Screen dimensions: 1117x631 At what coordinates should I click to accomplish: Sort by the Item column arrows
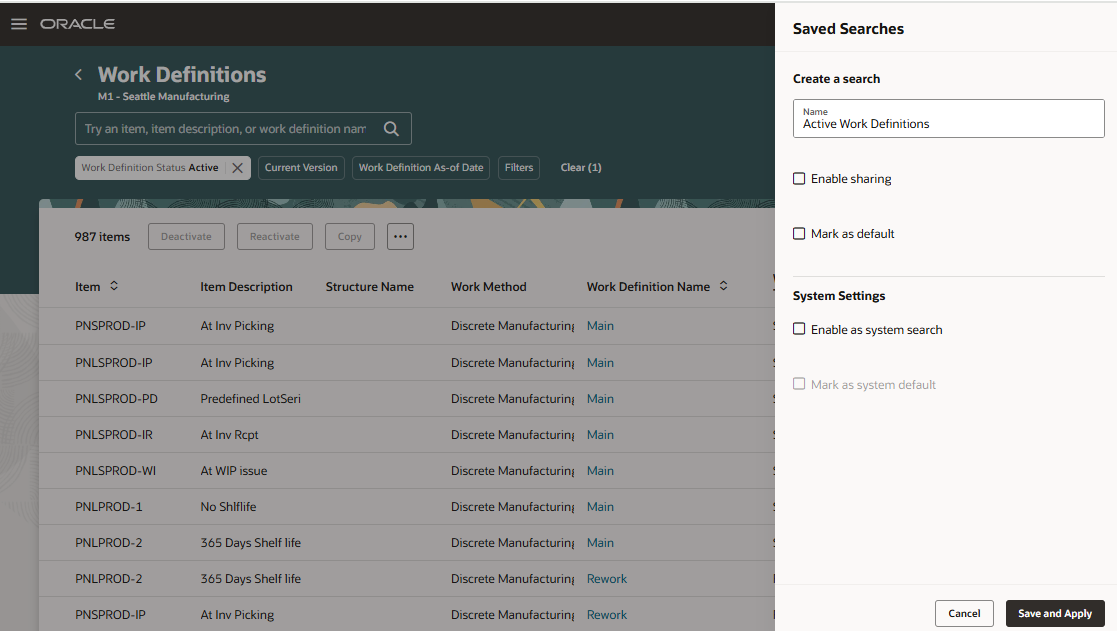point(114,286)
